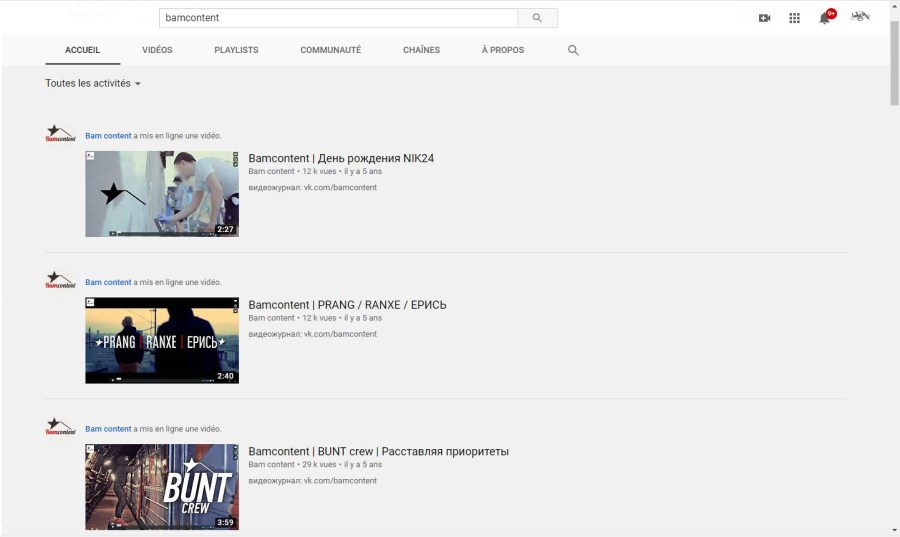Click Bam content avatar beside BUNT crew post
The height and width of the screenshot is (537, 900).
(60, 428)
